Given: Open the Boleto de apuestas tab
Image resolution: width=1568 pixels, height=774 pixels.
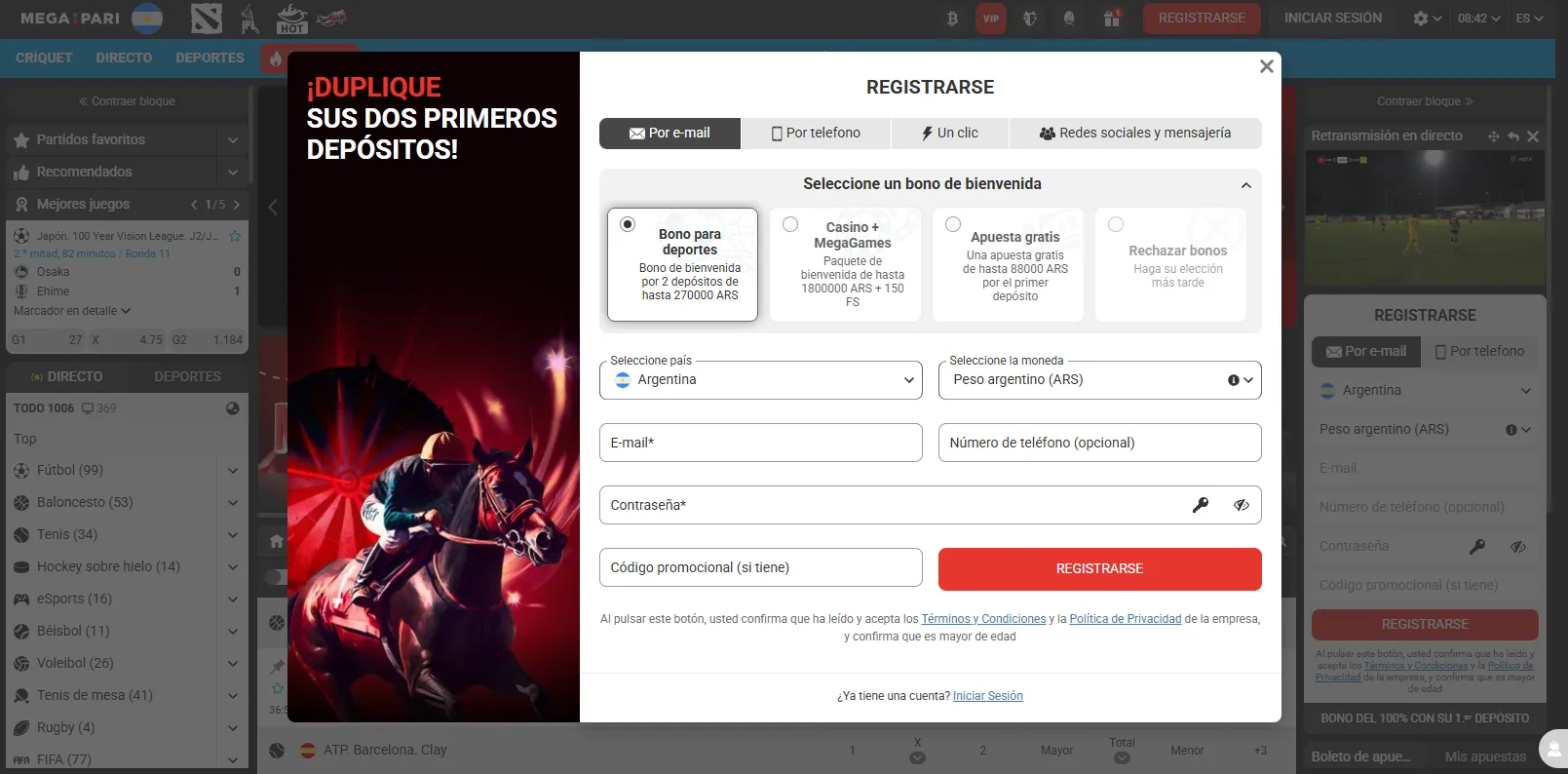Looking at the screenshot, I should coord(1361,756).
